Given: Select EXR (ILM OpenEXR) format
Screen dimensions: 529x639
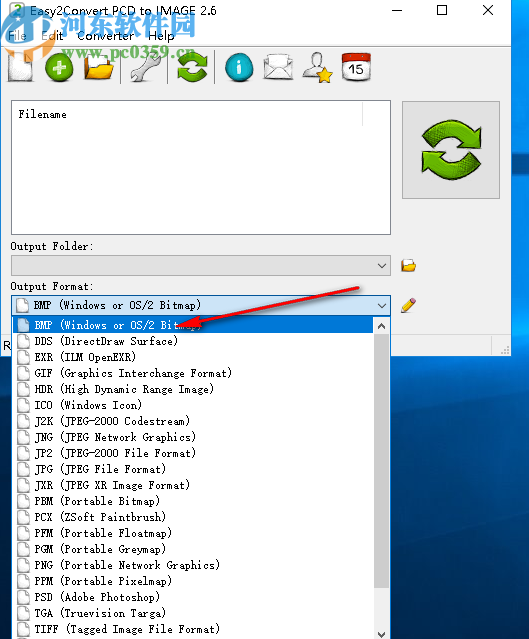Looking at the screenshot, I should (x=193, y=357).
